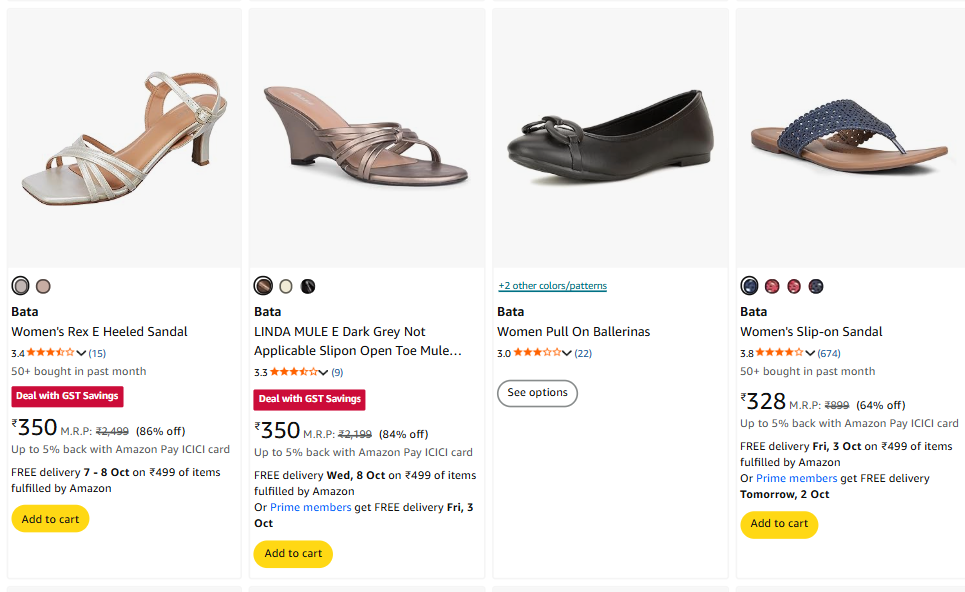Viewport: 965px width, 592px height.
Task: Click 'Deal with GST Savings' badge on LINDA MULE
Action: [x=309, y=399]
